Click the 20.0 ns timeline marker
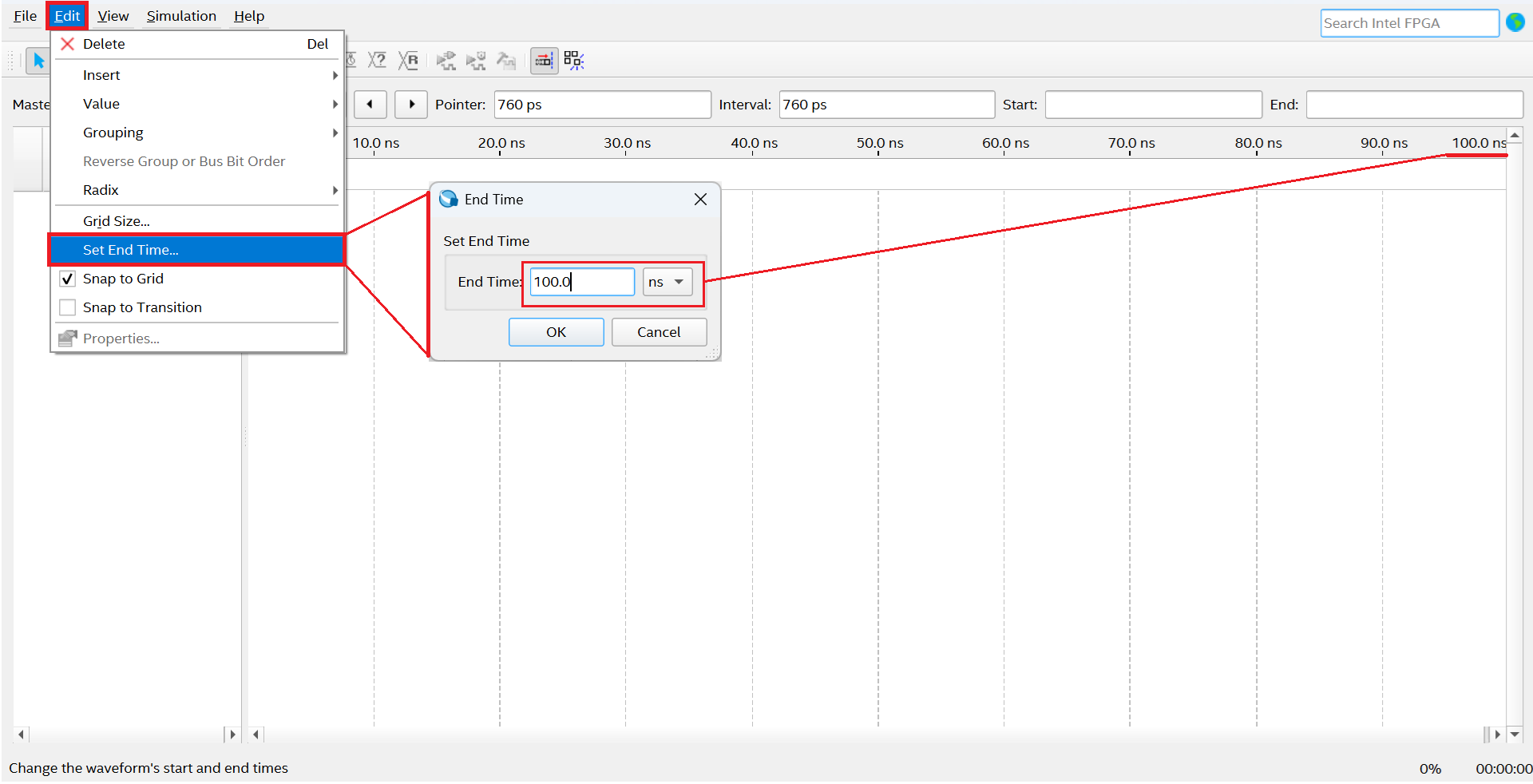This screenshot has width=1533, height=784. click(501, 143)
